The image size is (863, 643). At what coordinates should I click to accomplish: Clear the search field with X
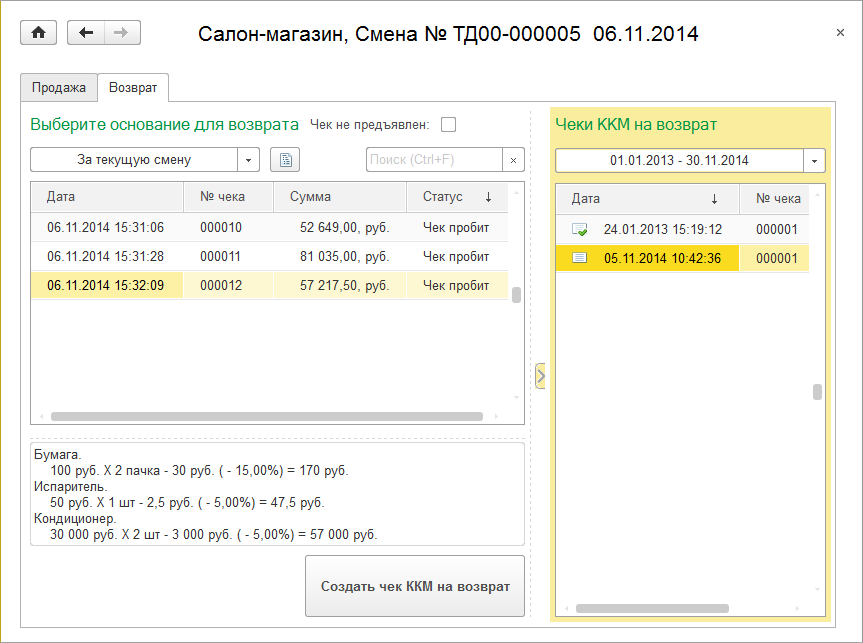coord(514,160)
